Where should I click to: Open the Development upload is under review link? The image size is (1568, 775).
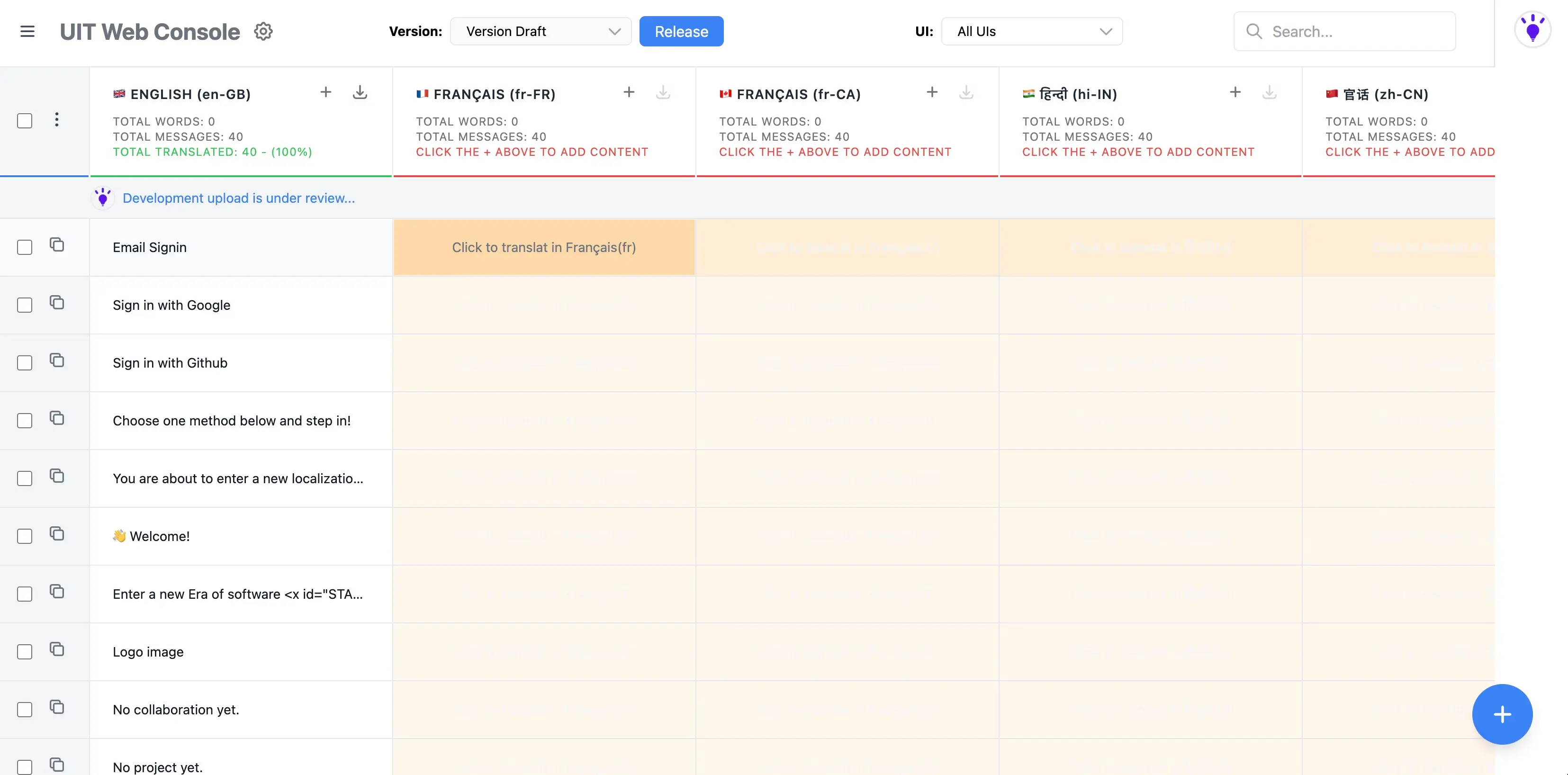pos(238,198)
